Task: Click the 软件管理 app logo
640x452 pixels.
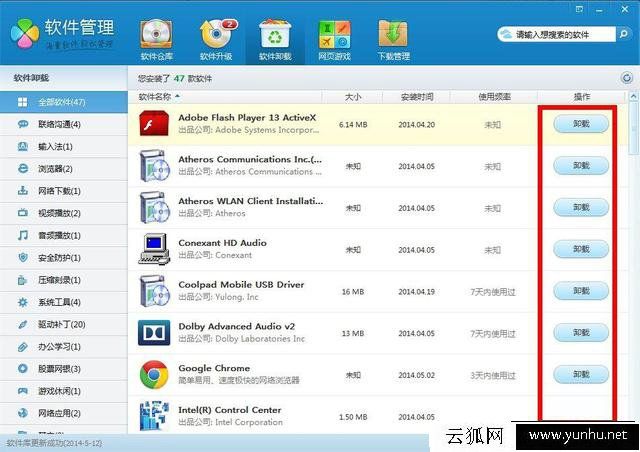Action: tap(24, 33)
